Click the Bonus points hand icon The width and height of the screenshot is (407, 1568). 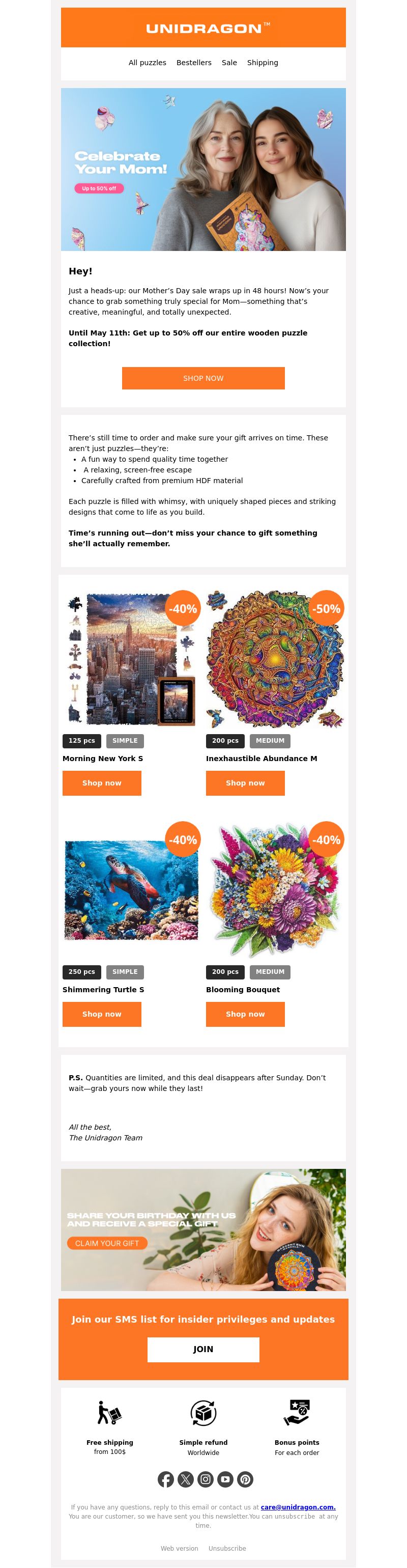pyautogui.click(x=297, y=1413)
